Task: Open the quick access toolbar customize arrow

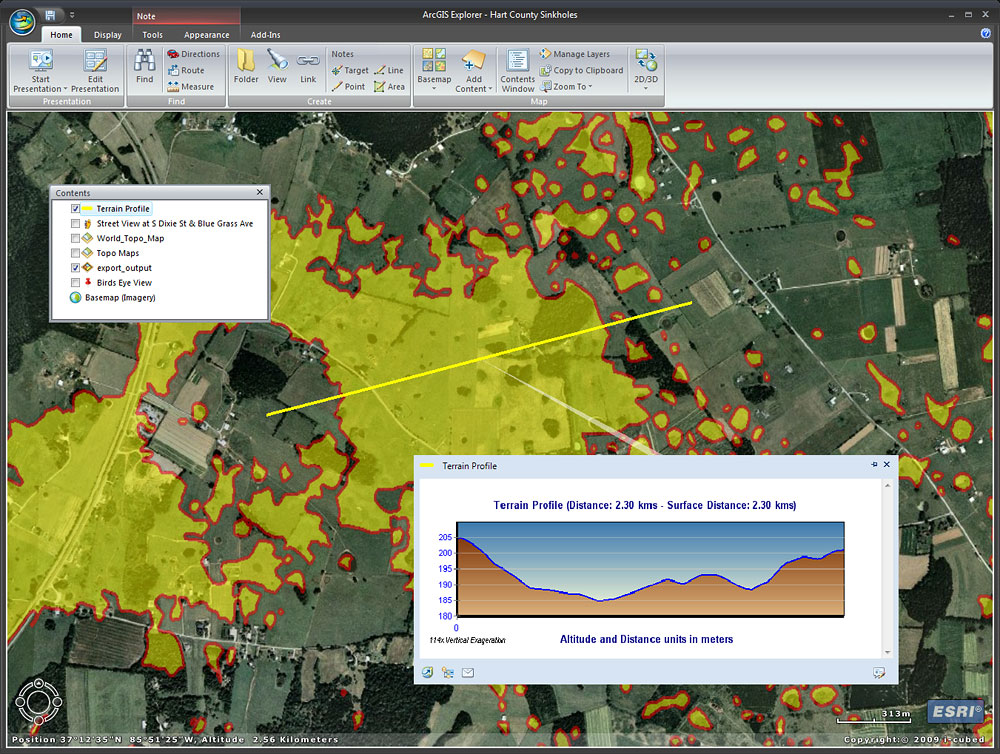Action: pyautogui.click(x=72, y=15)
